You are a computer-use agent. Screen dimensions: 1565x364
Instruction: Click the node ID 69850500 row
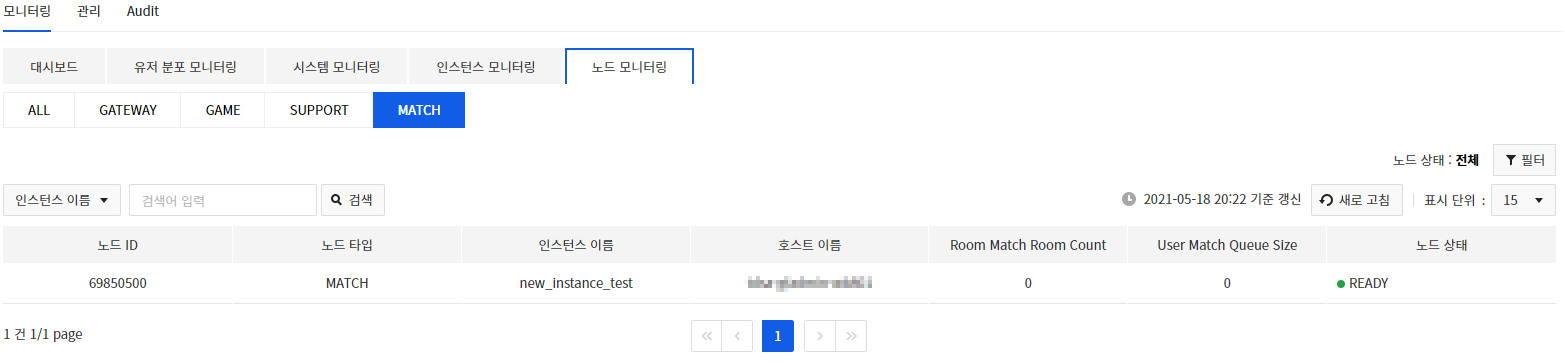click(x=779, y=283)
